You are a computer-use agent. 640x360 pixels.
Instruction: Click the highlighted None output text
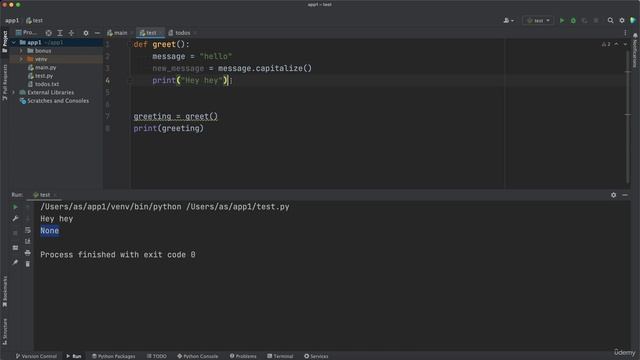click(x=49, y=231)
